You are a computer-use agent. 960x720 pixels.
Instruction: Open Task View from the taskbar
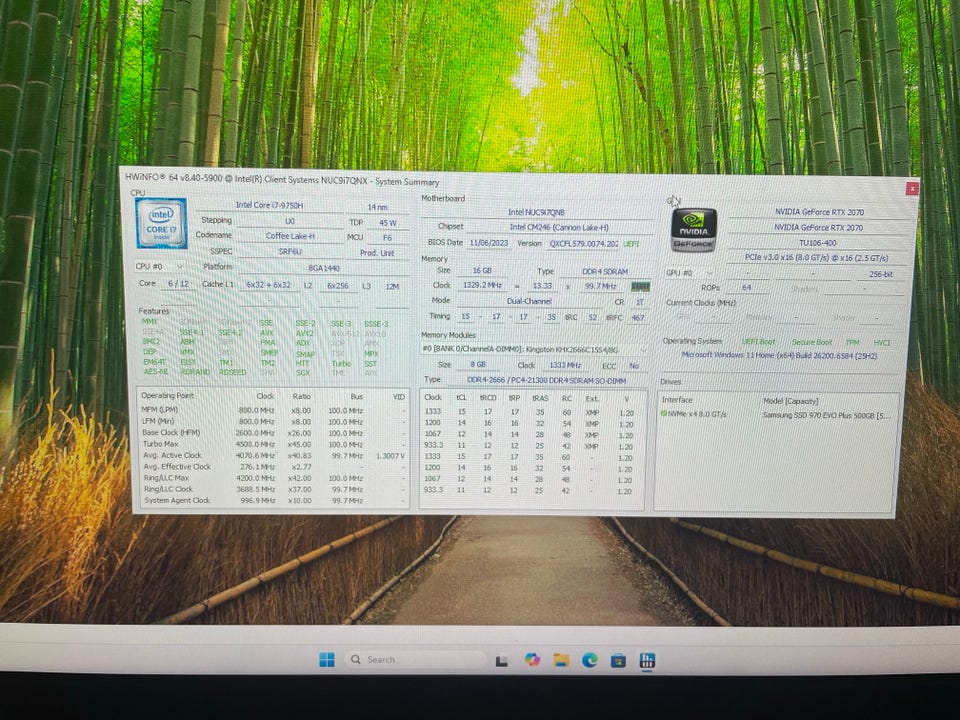click(x=503, y=660)
